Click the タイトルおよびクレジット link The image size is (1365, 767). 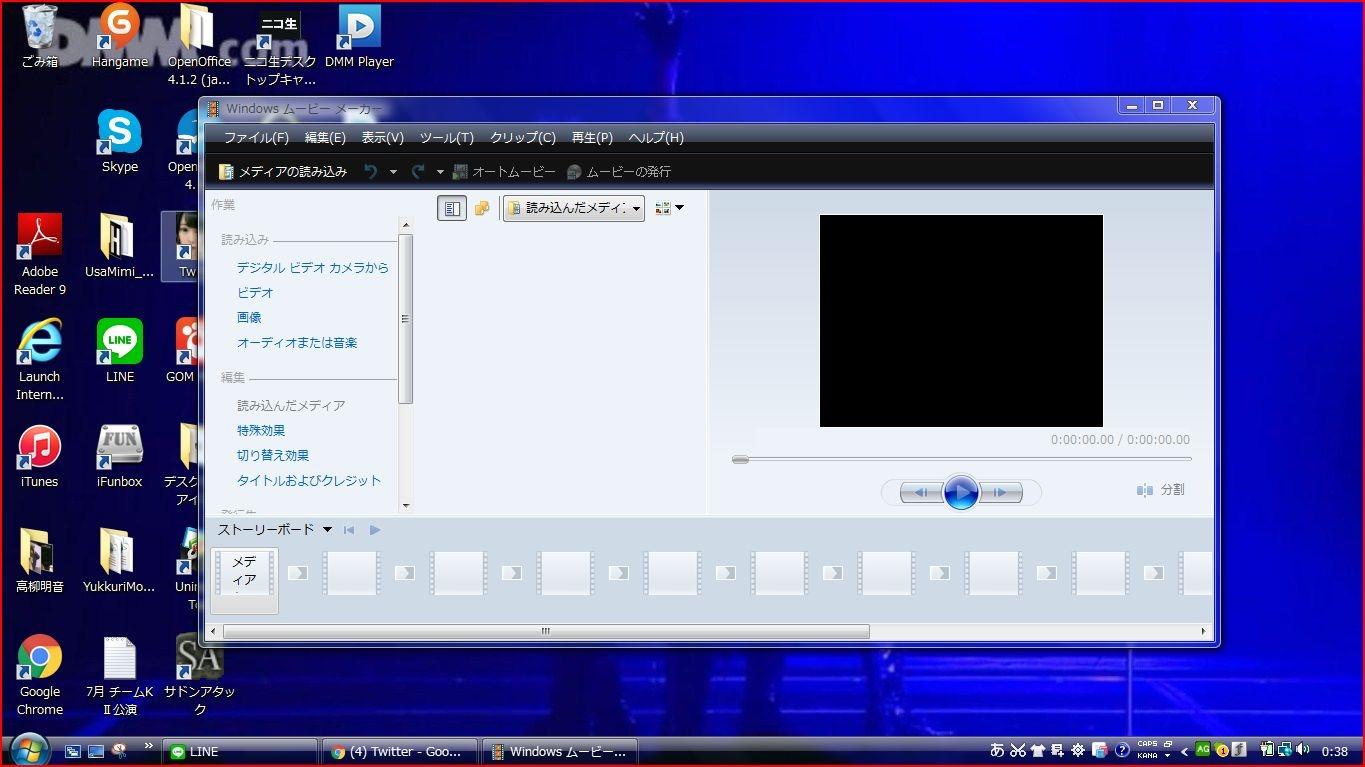pos(309,481)
